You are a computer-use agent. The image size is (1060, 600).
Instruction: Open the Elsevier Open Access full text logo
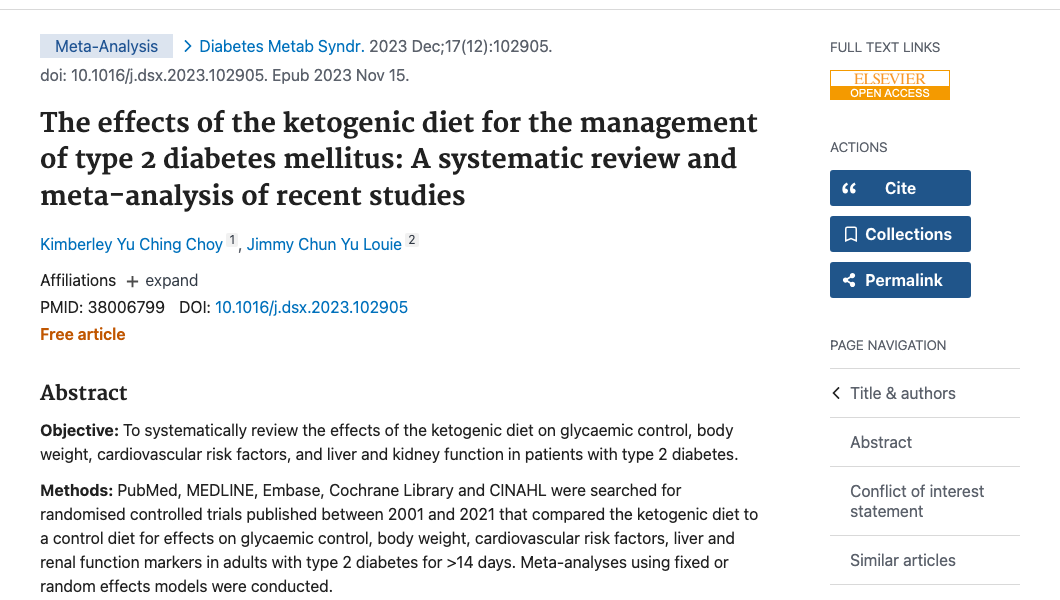889,84
